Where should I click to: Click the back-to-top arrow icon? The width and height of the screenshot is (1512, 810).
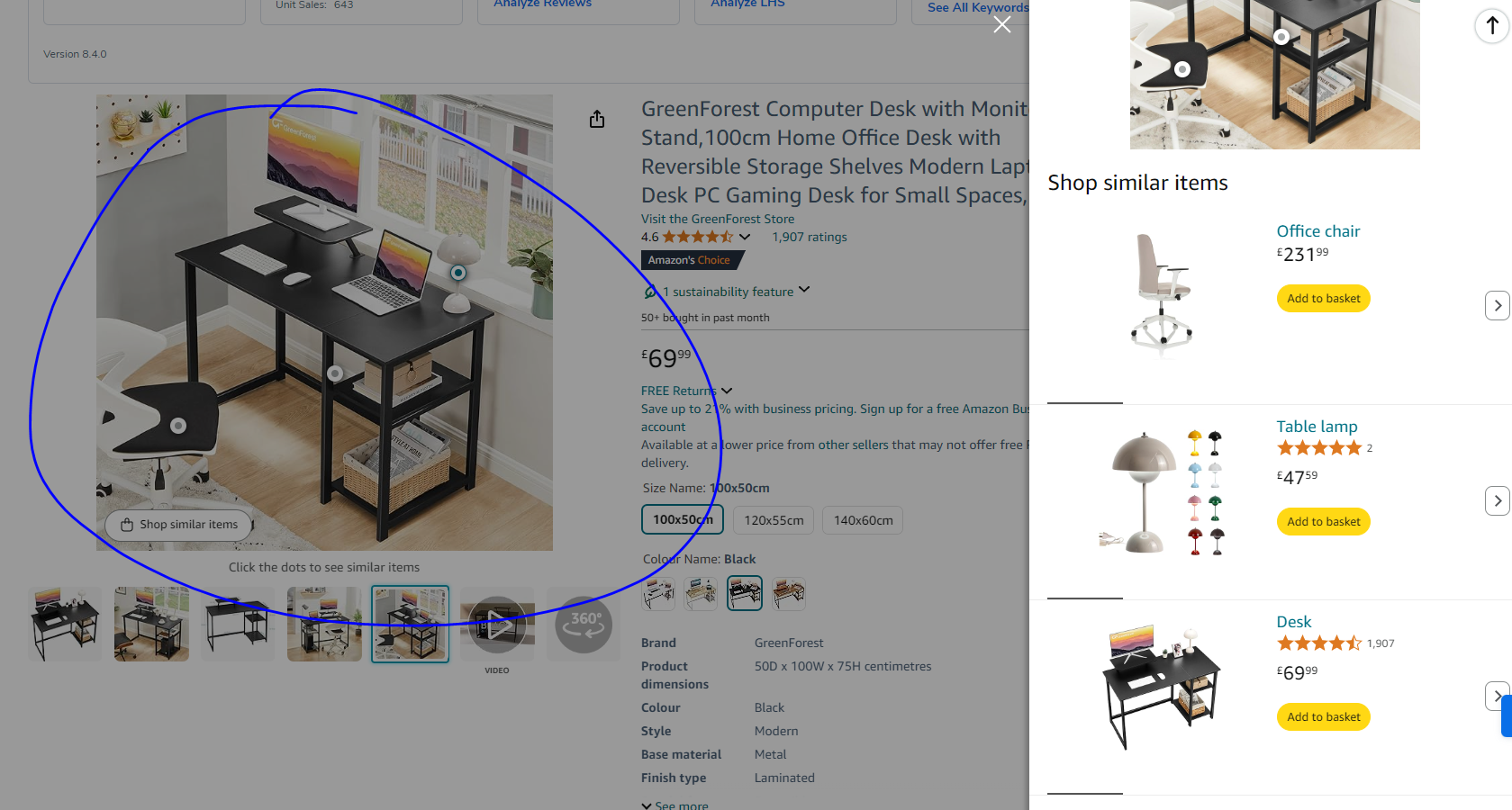click(1492, 25)
